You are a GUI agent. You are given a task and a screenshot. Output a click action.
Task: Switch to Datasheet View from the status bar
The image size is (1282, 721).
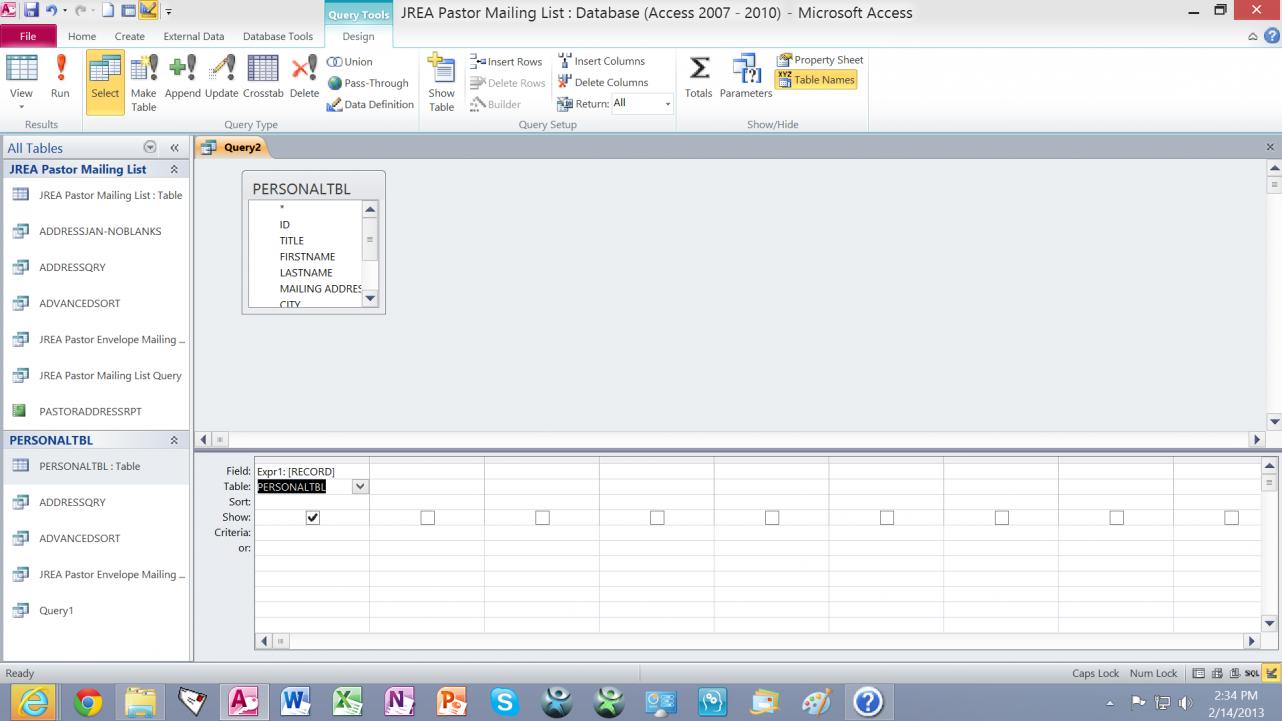[x=1199, y=673]
